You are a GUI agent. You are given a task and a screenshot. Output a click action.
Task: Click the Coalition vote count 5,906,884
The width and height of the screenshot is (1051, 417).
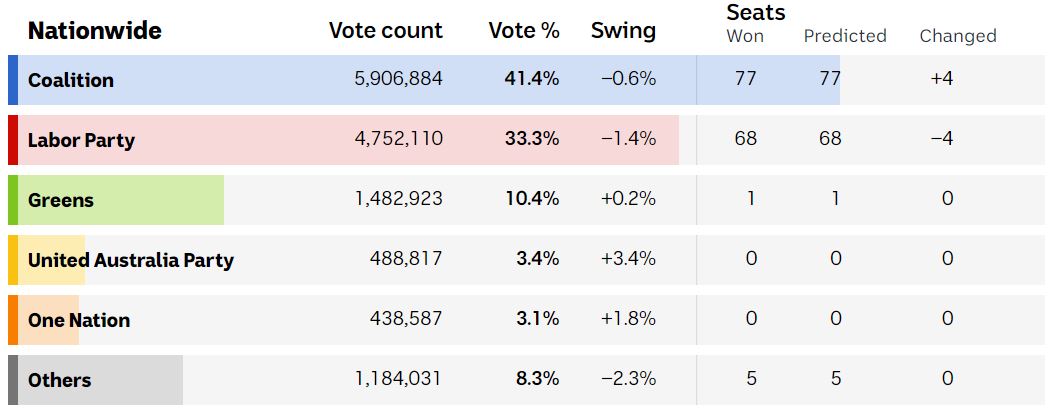coord(398,80)
